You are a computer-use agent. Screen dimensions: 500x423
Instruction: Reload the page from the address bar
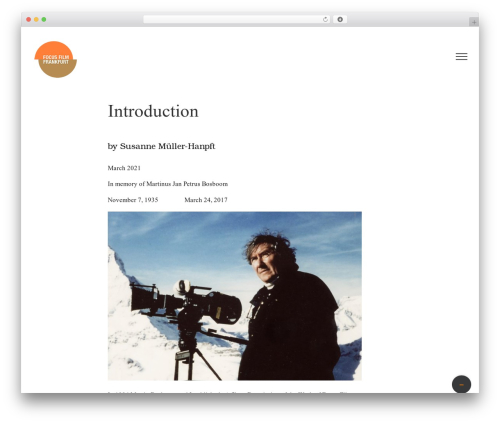coord(325,19)
